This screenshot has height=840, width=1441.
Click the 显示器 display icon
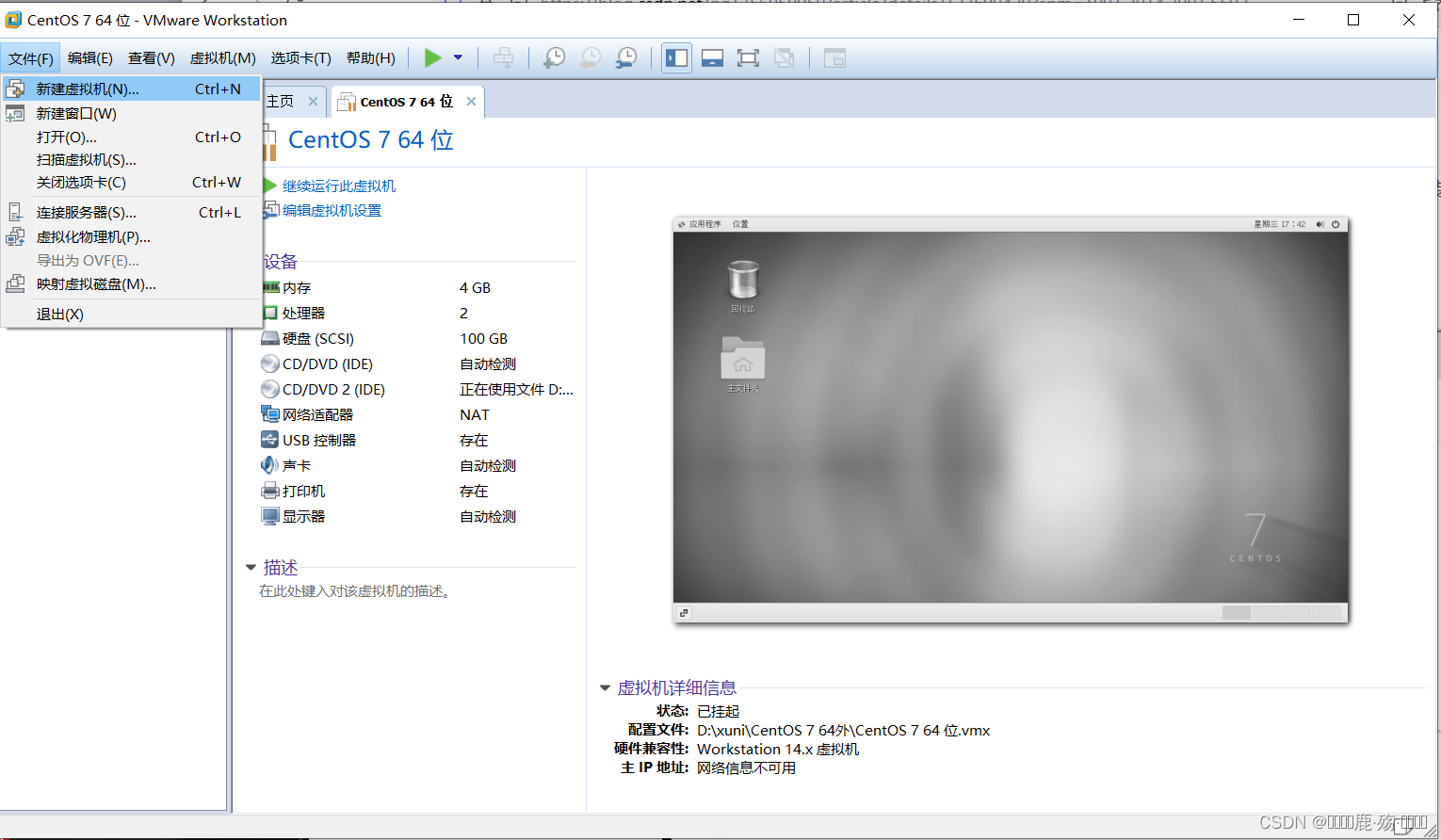[x=270, y=516]
